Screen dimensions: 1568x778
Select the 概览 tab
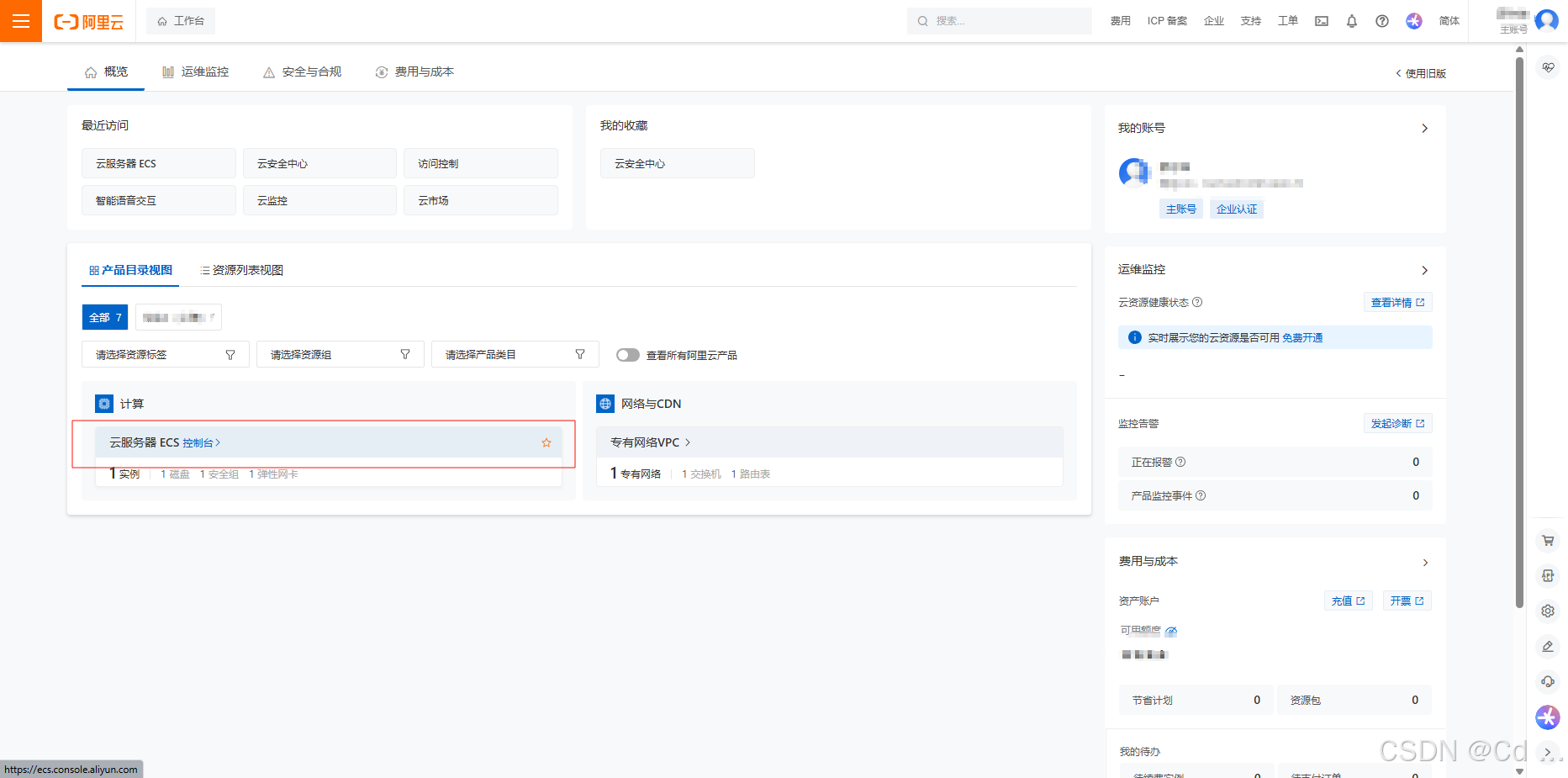(x=106, y=72)
